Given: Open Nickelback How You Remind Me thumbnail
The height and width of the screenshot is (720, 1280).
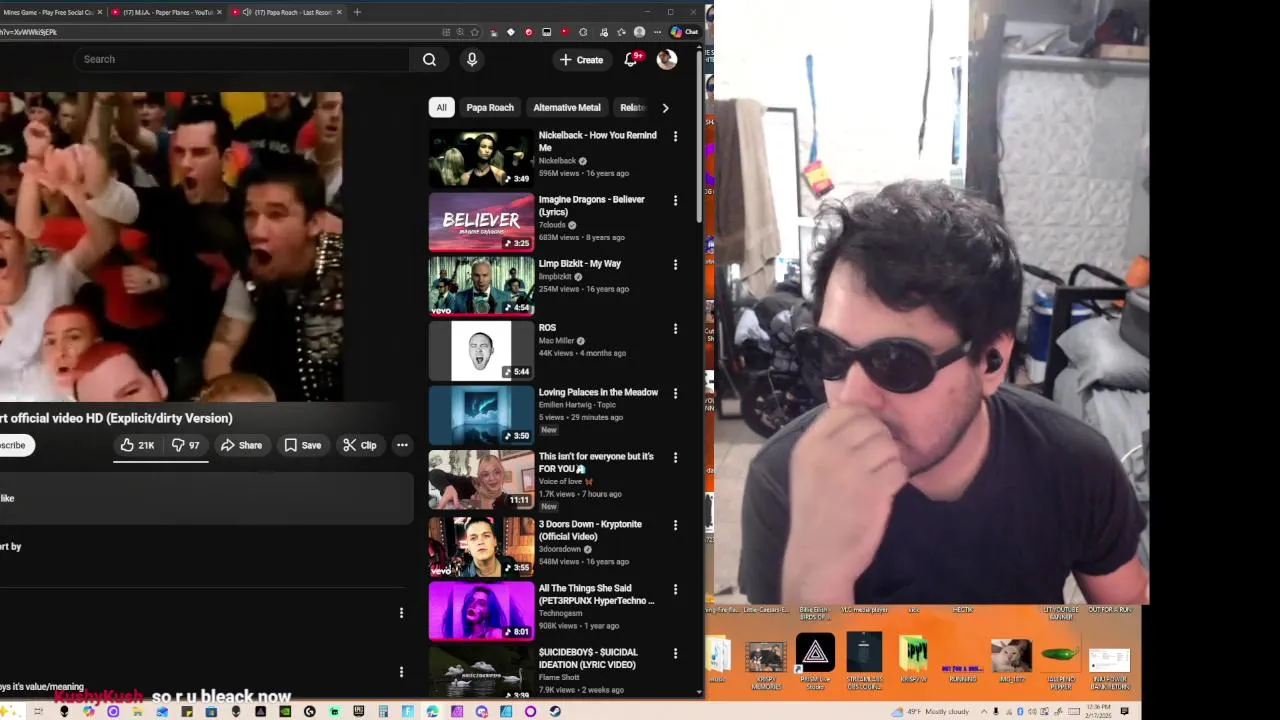Looking at the screenshot, I should point(481,158).
